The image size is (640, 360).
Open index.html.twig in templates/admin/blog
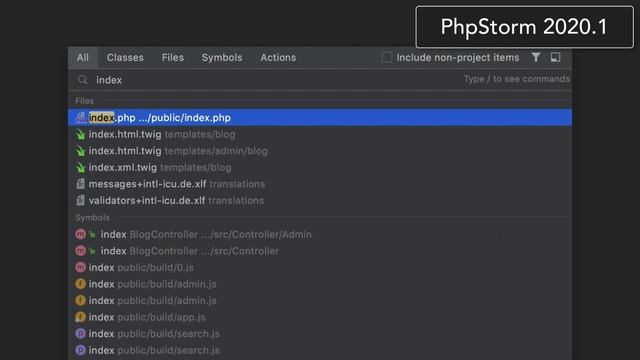[320, 151]
